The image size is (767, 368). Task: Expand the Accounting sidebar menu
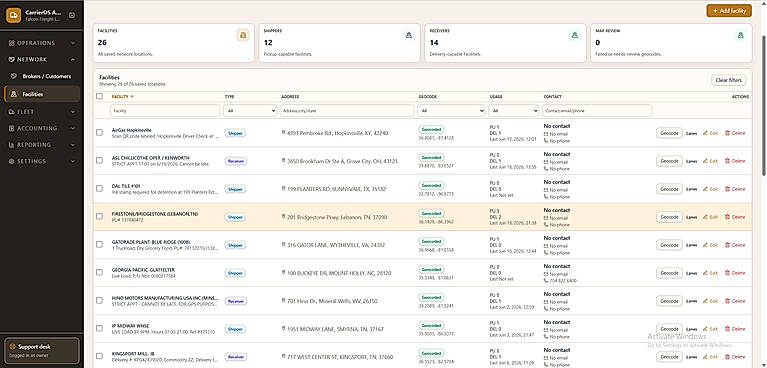[x=42, y=128]
